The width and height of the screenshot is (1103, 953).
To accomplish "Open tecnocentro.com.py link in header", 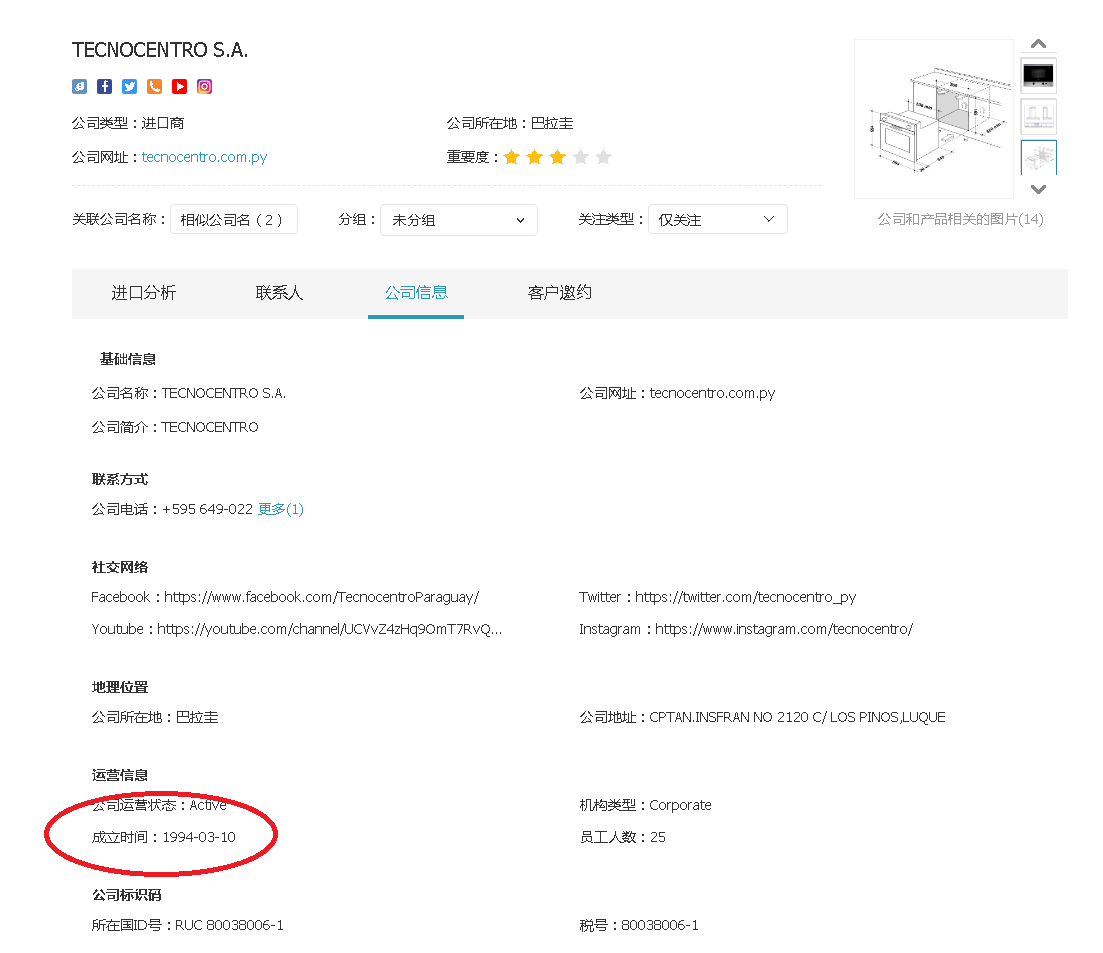I will coord(204,157).
